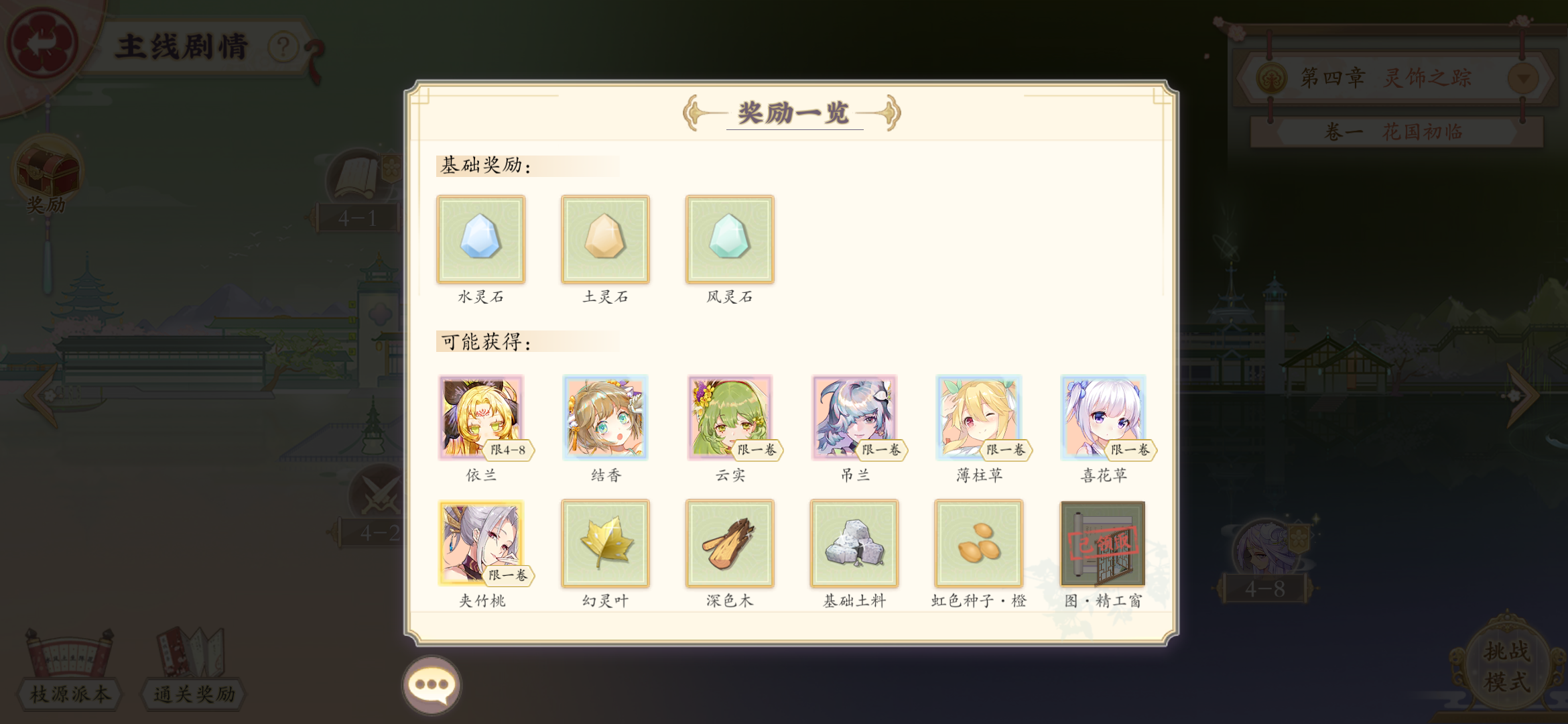Open the 虹色种子·橙 item icon

pyautogui.click(x=979, y=544)
